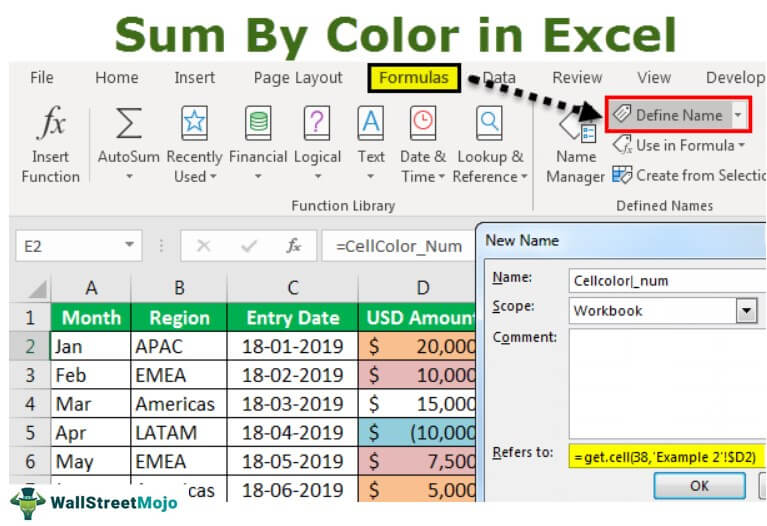Viewport: 767px width, 526px height.
Task: Click the AutoSum sigma icon
Action: [x=128, y=124]
